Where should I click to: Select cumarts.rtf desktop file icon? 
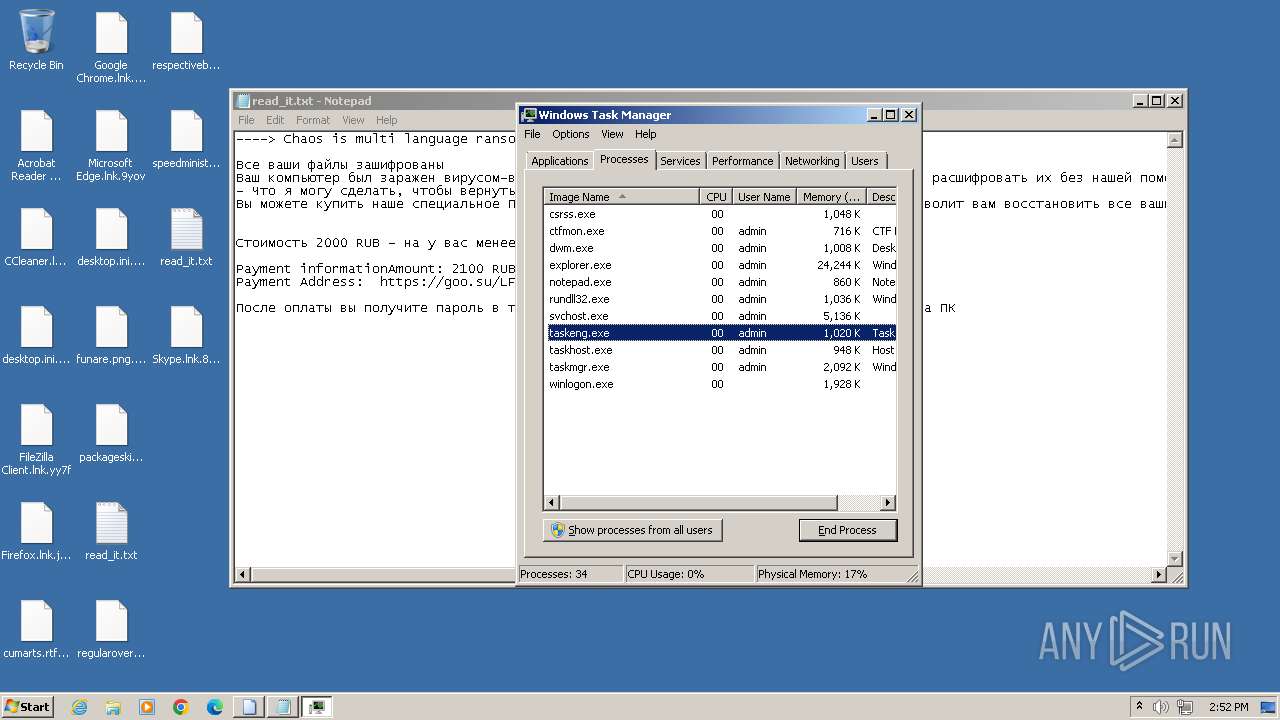point(36,629)
